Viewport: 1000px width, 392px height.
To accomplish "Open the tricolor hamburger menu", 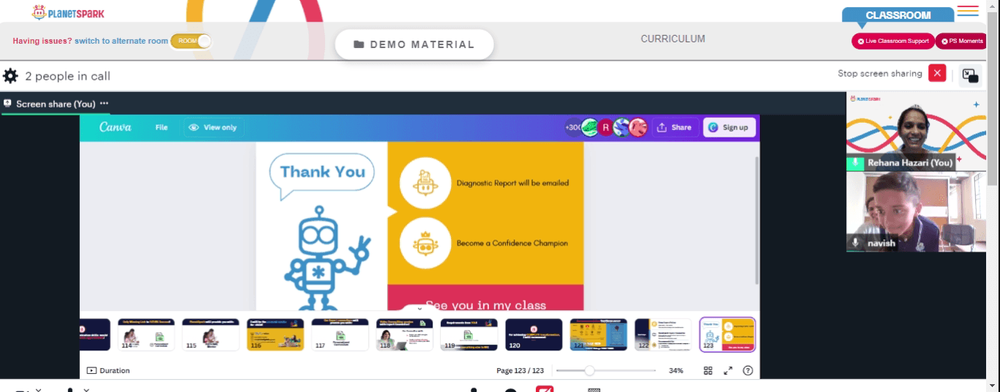I will click(x=967, y=11).
